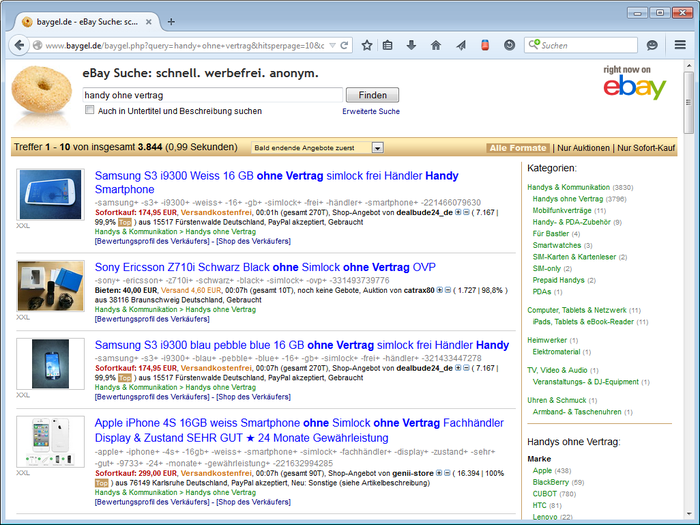Click the handy ohne vertrag search field

coord(212,95)
